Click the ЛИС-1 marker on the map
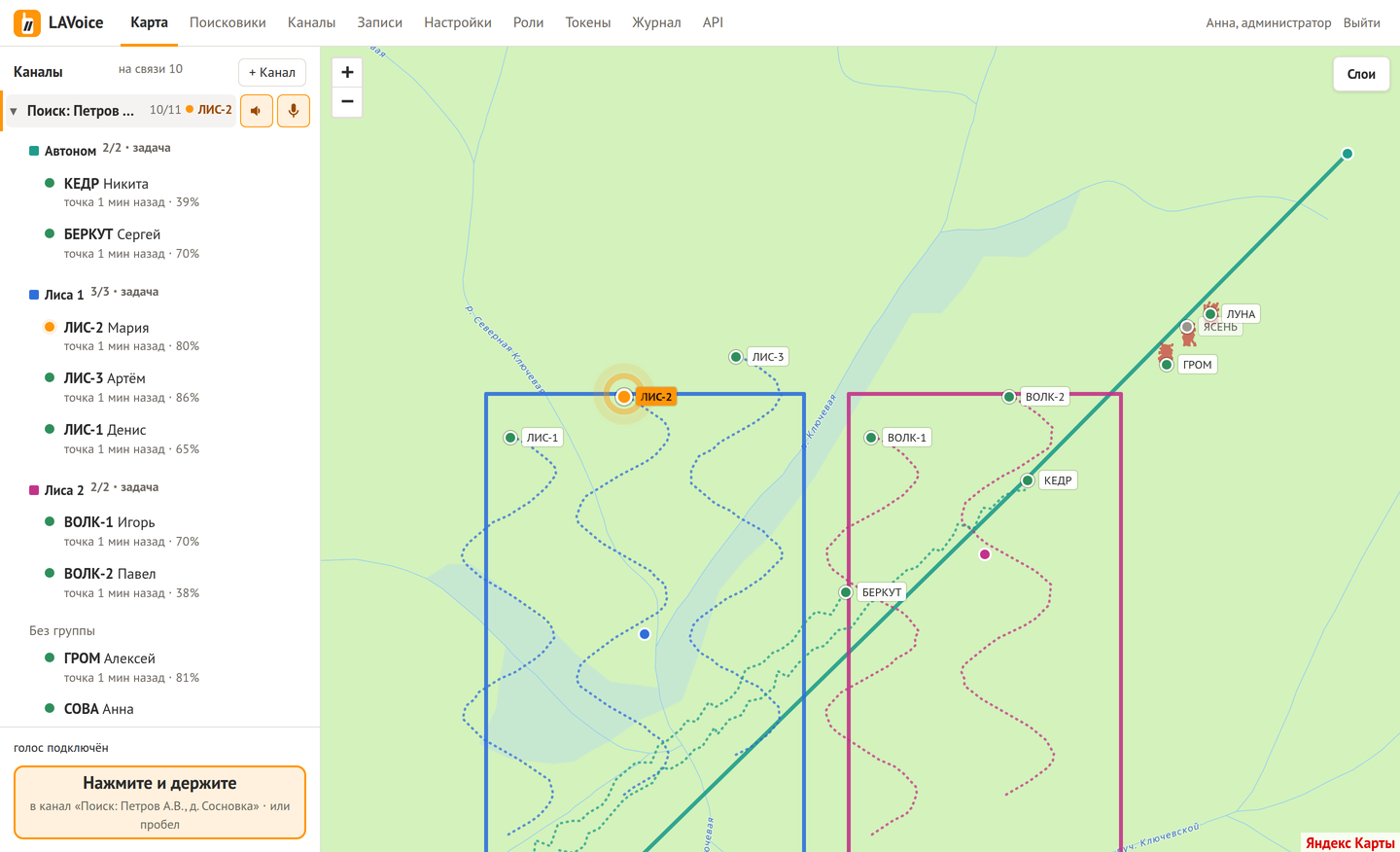 click(x=510, y=438)
